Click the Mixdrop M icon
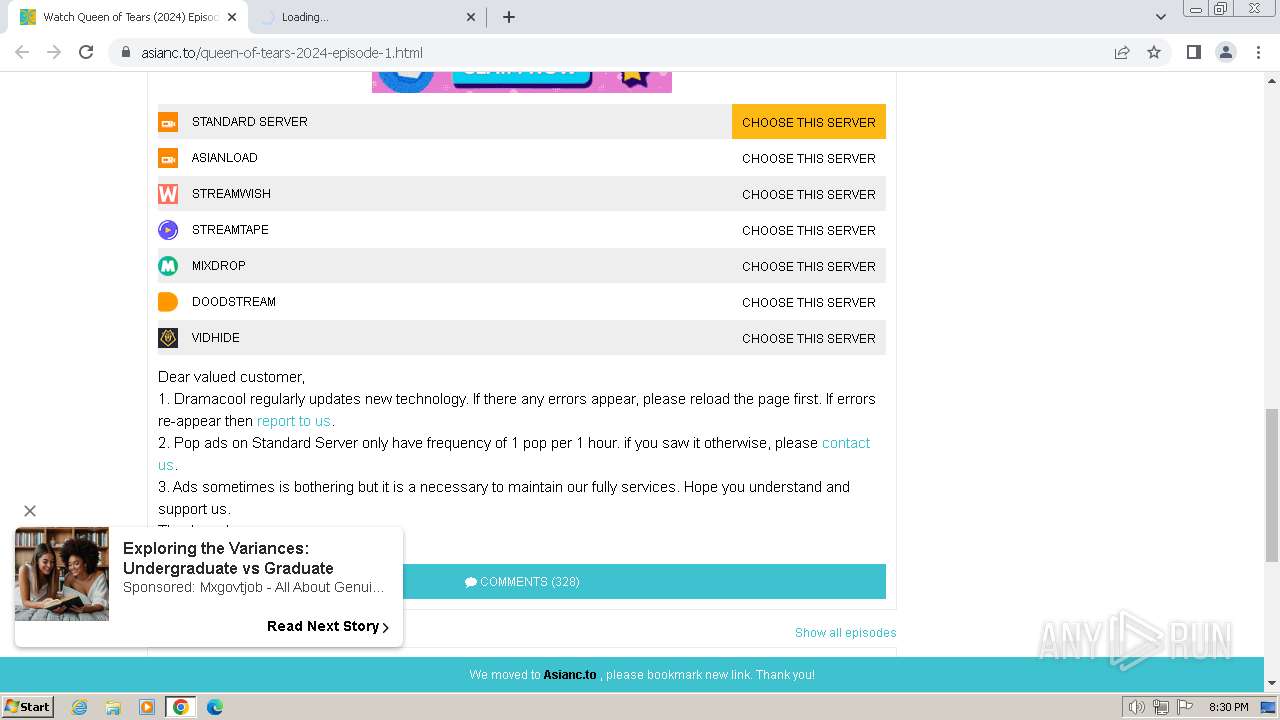Viewport: 1280px width, 720px height. (168, 266)
